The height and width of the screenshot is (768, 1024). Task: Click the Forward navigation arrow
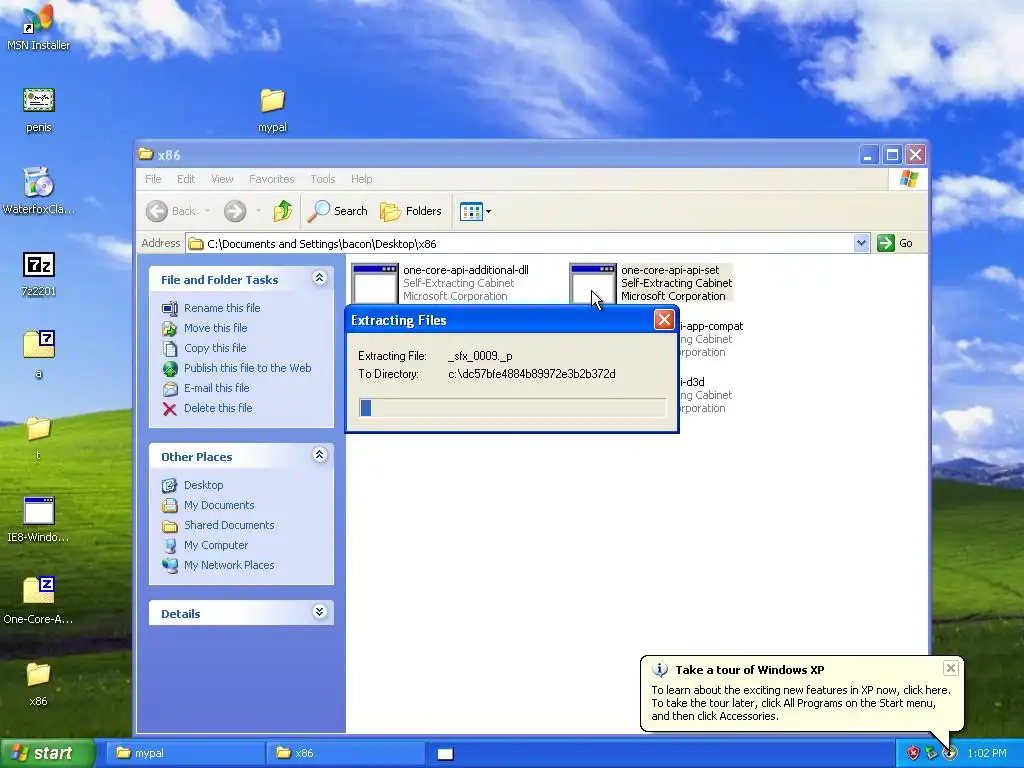235,211
